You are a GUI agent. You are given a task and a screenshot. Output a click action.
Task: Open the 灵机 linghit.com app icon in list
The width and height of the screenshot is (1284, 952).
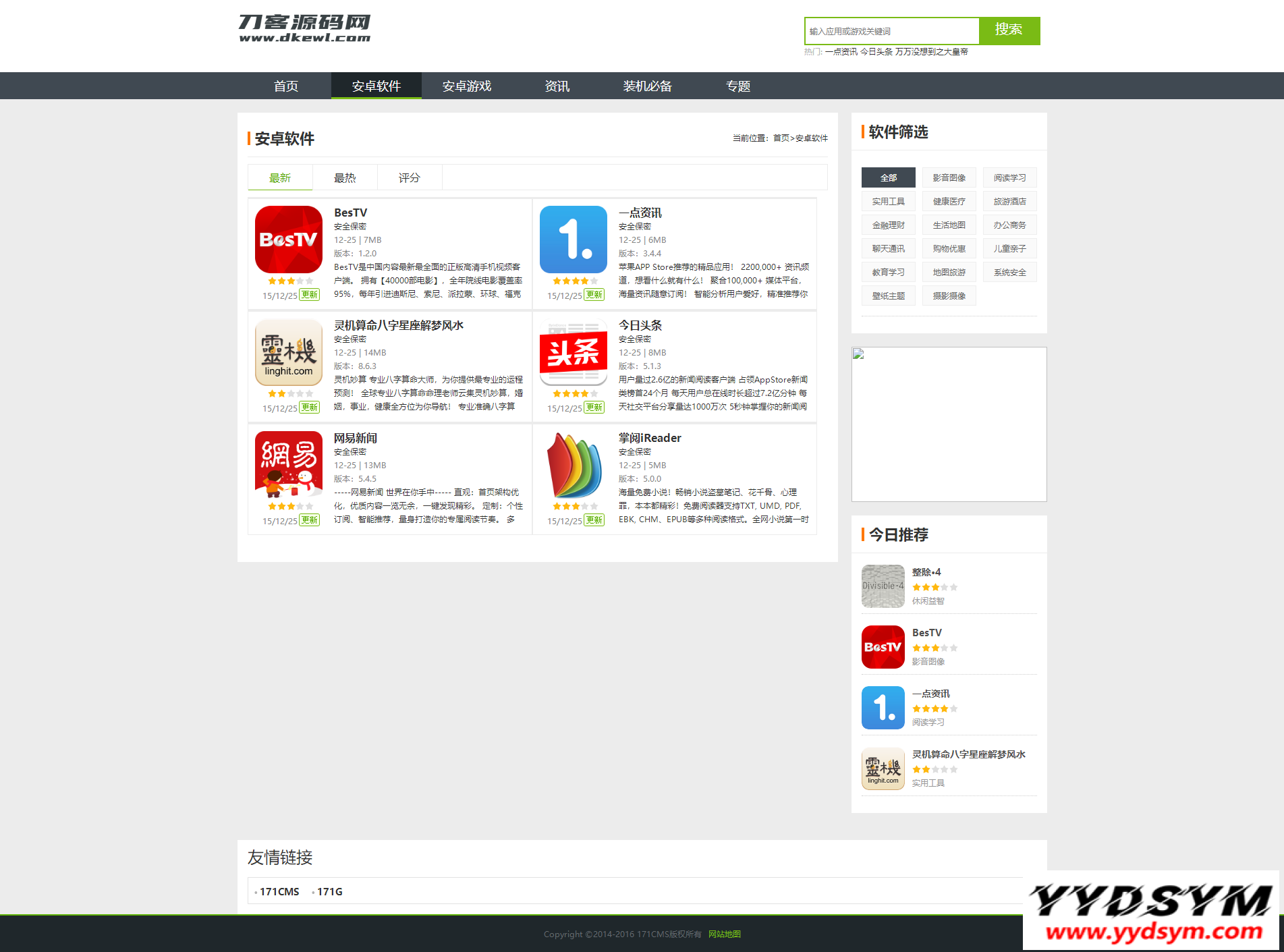tap(288, 352)
